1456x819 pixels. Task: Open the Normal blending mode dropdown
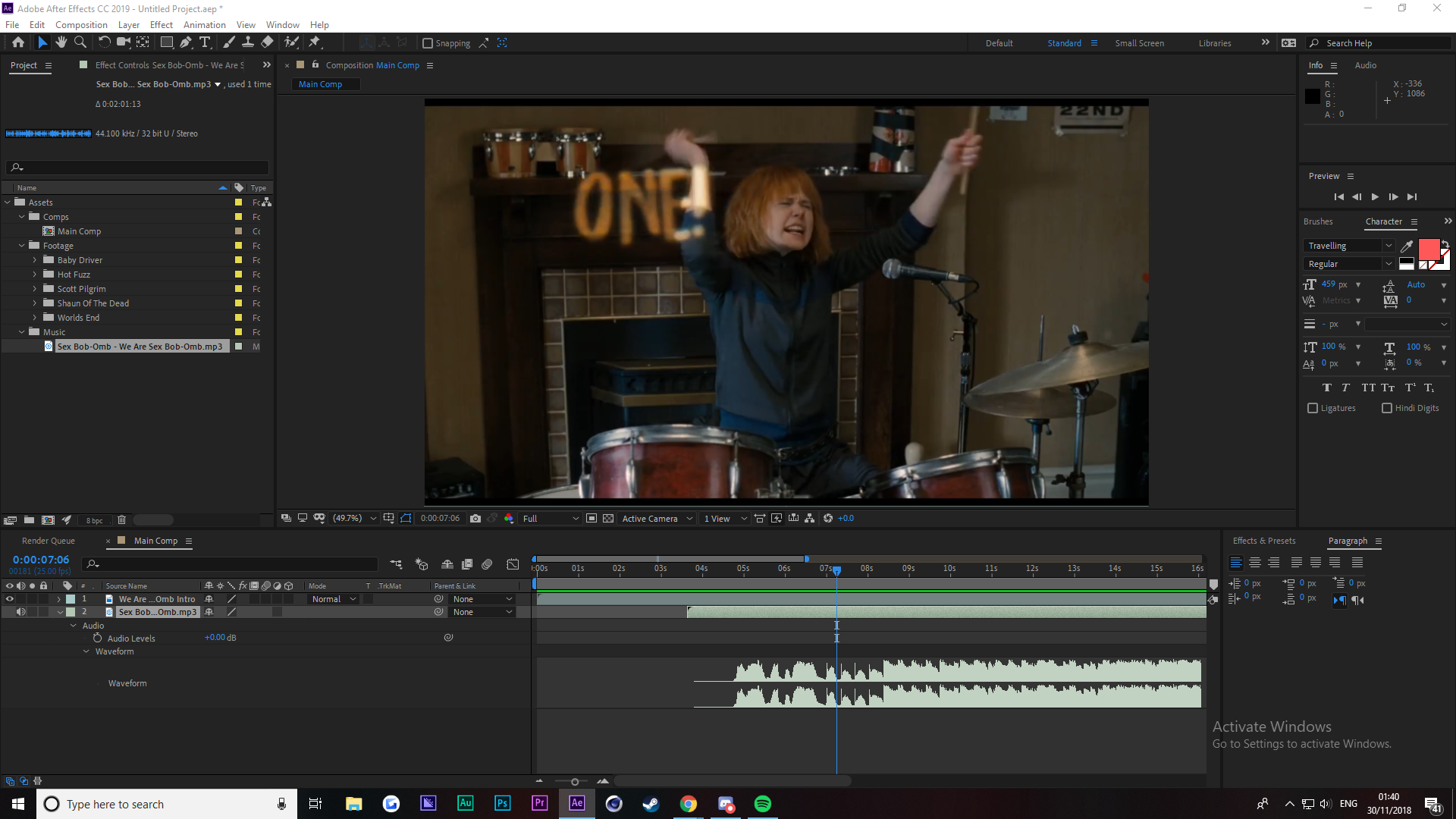pos(332,598)
